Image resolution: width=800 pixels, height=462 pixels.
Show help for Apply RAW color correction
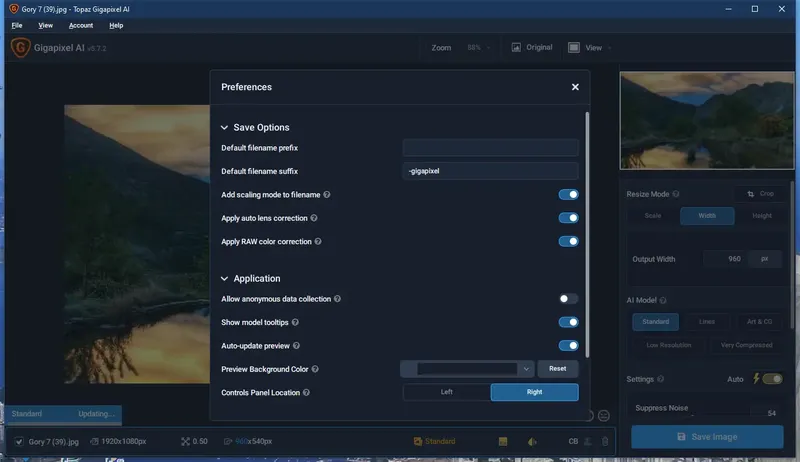click(x=318, y=241)
